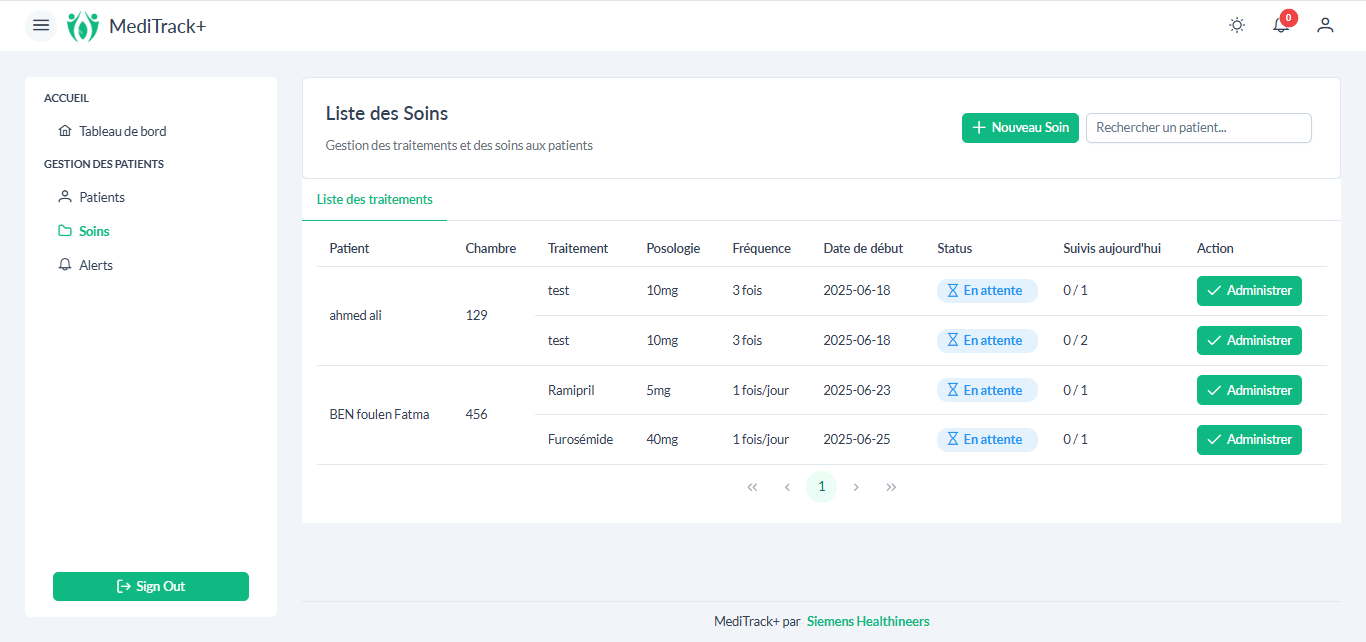This screenshot has height=642, width=1366.
Task: Go to next page arrow
Action: coord(856,487)
